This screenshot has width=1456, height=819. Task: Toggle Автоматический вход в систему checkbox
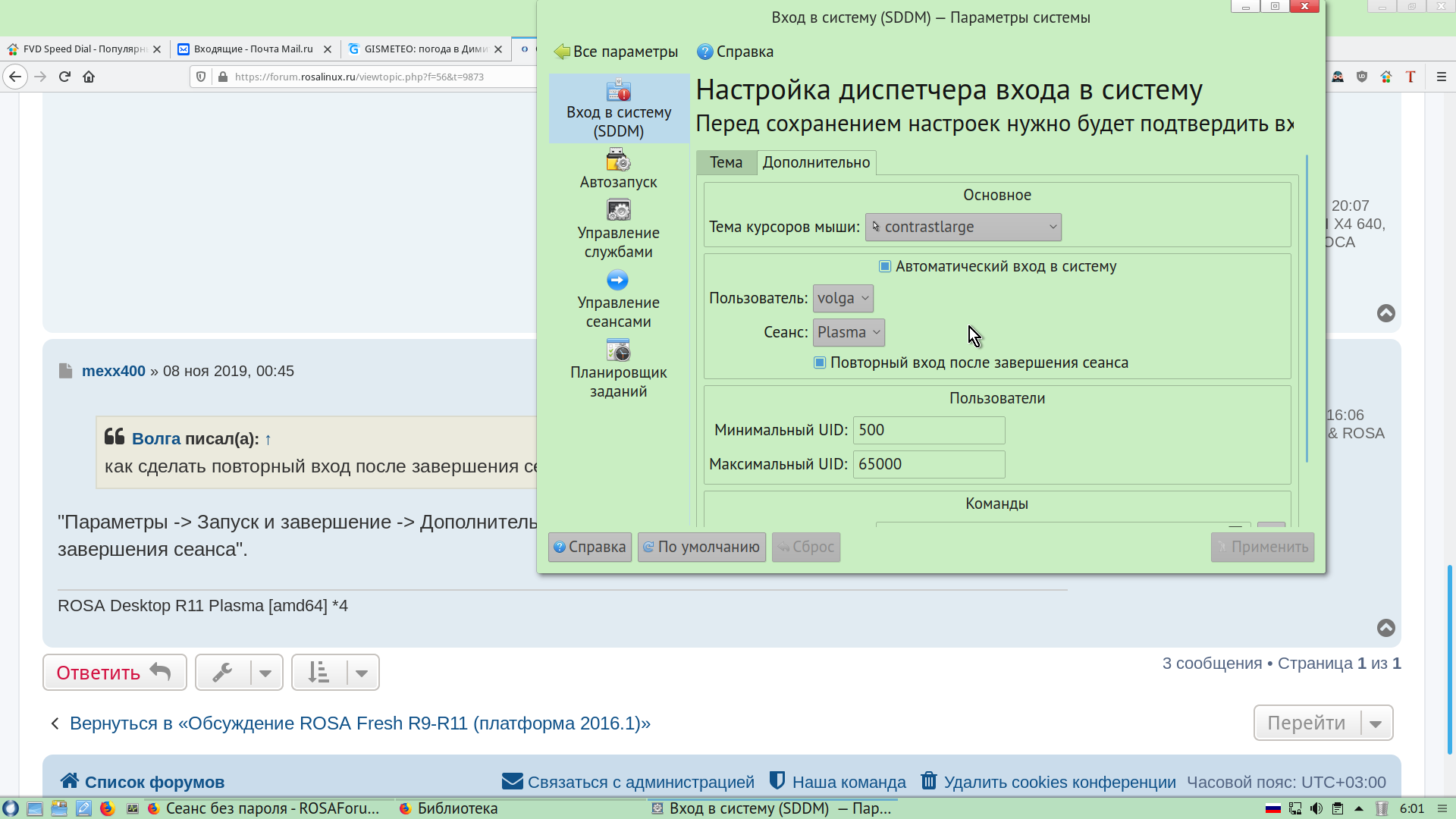click(x=885, y=266)
